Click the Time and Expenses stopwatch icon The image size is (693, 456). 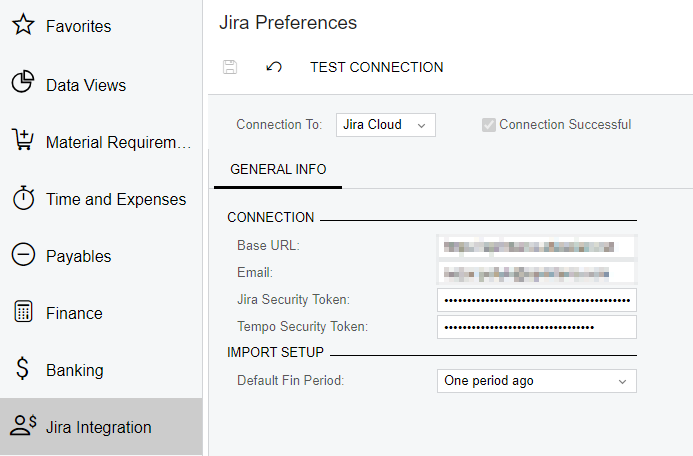tap(23, 198)
